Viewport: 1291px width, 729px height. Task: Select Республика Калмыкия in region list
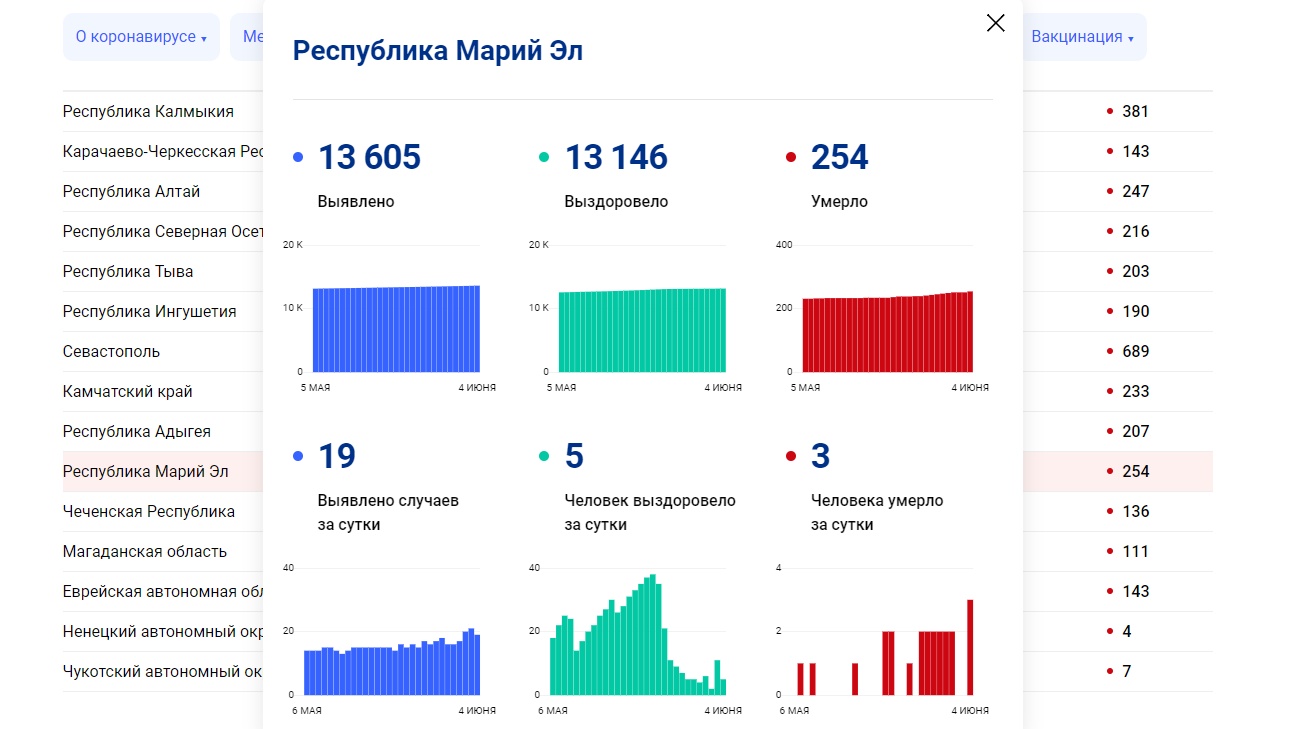148,111
